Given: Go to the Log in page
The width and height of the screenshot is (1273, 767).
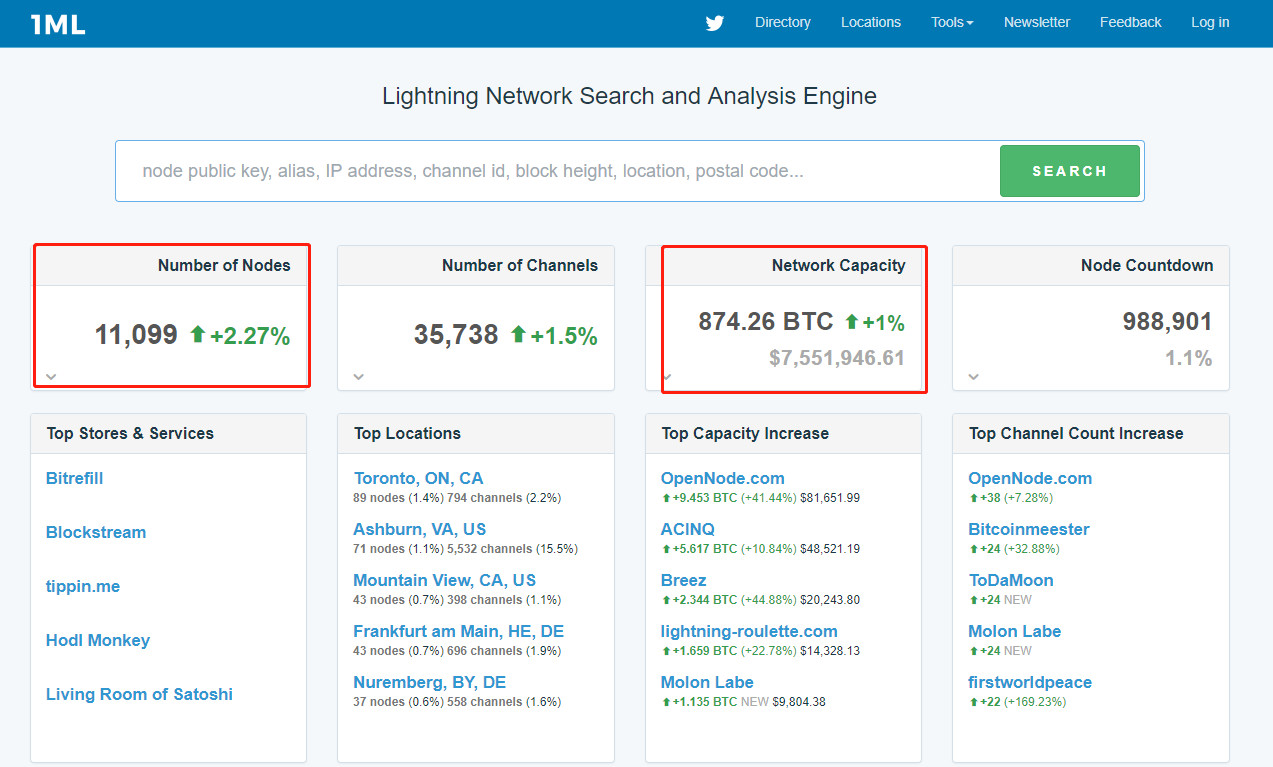Looking at the screenshot, I should coord(1210,22).
